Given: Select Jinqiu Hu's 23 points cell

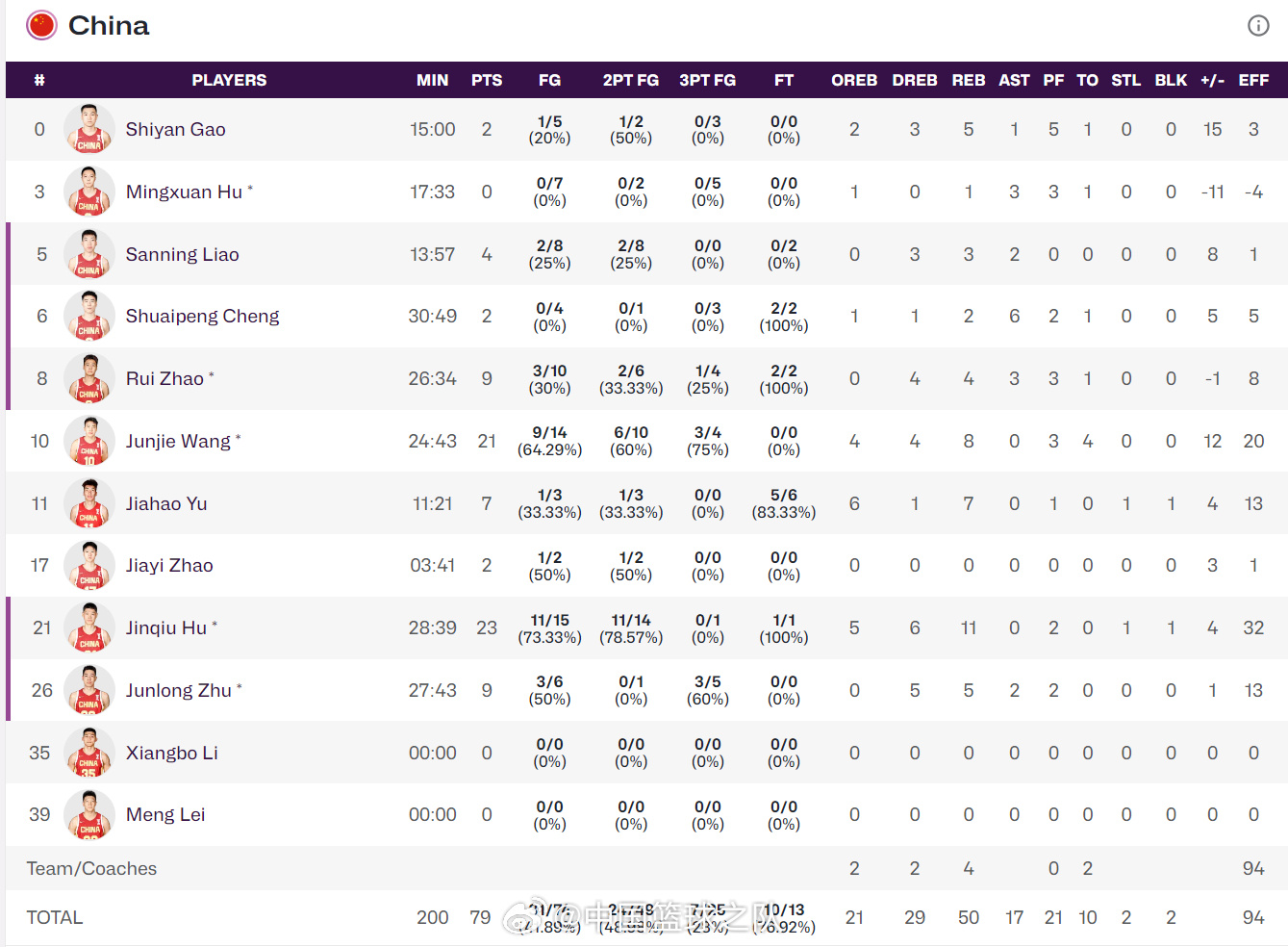Looking at the screenshot, I should click(487, 627).
